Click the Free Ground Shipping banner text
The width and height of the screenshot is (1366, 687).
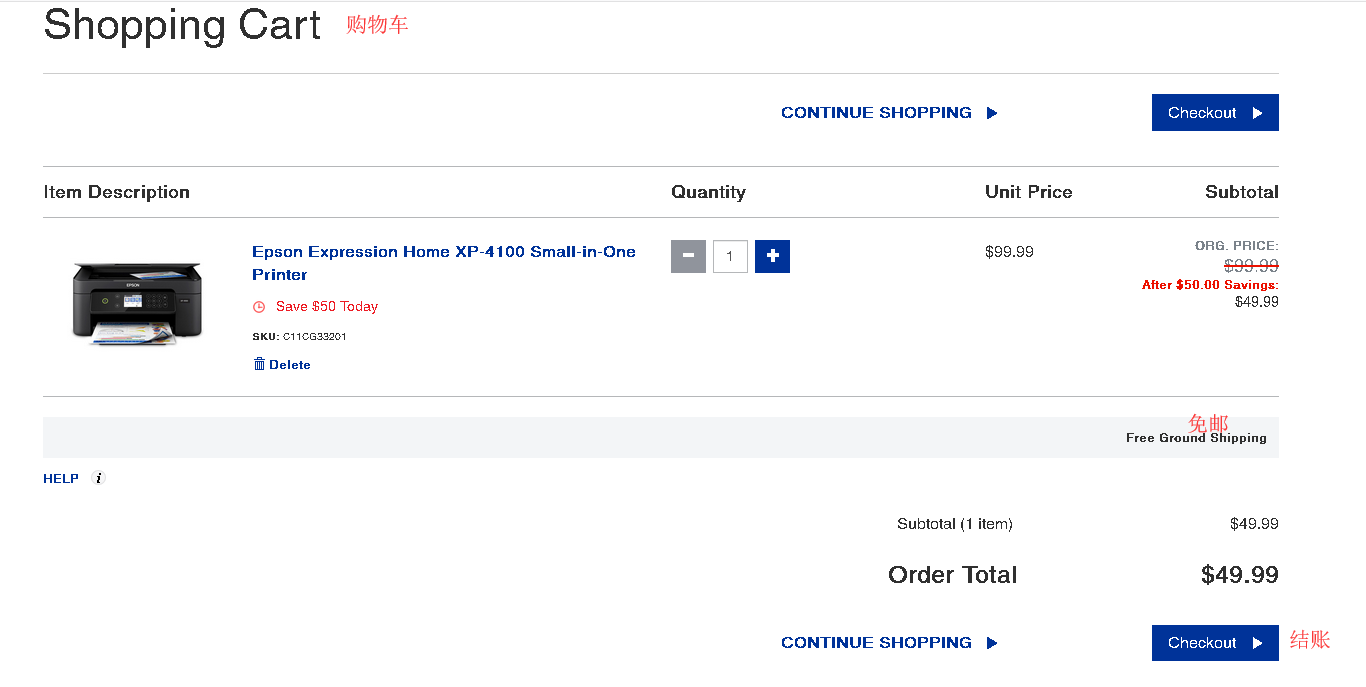1196,438
